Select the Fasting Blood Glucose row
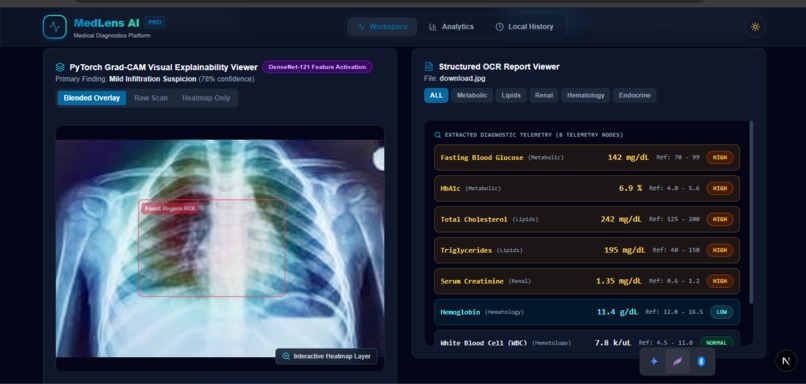 click(x=587, y=157)
